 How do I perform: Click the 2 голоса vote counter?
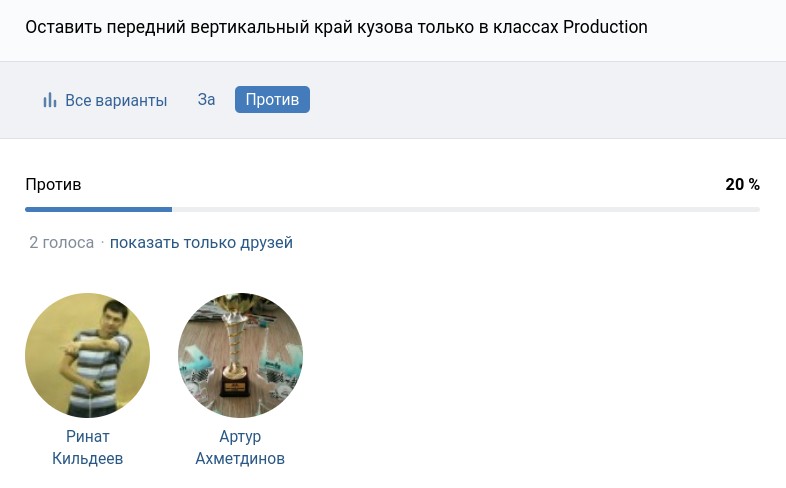(61, 242)
